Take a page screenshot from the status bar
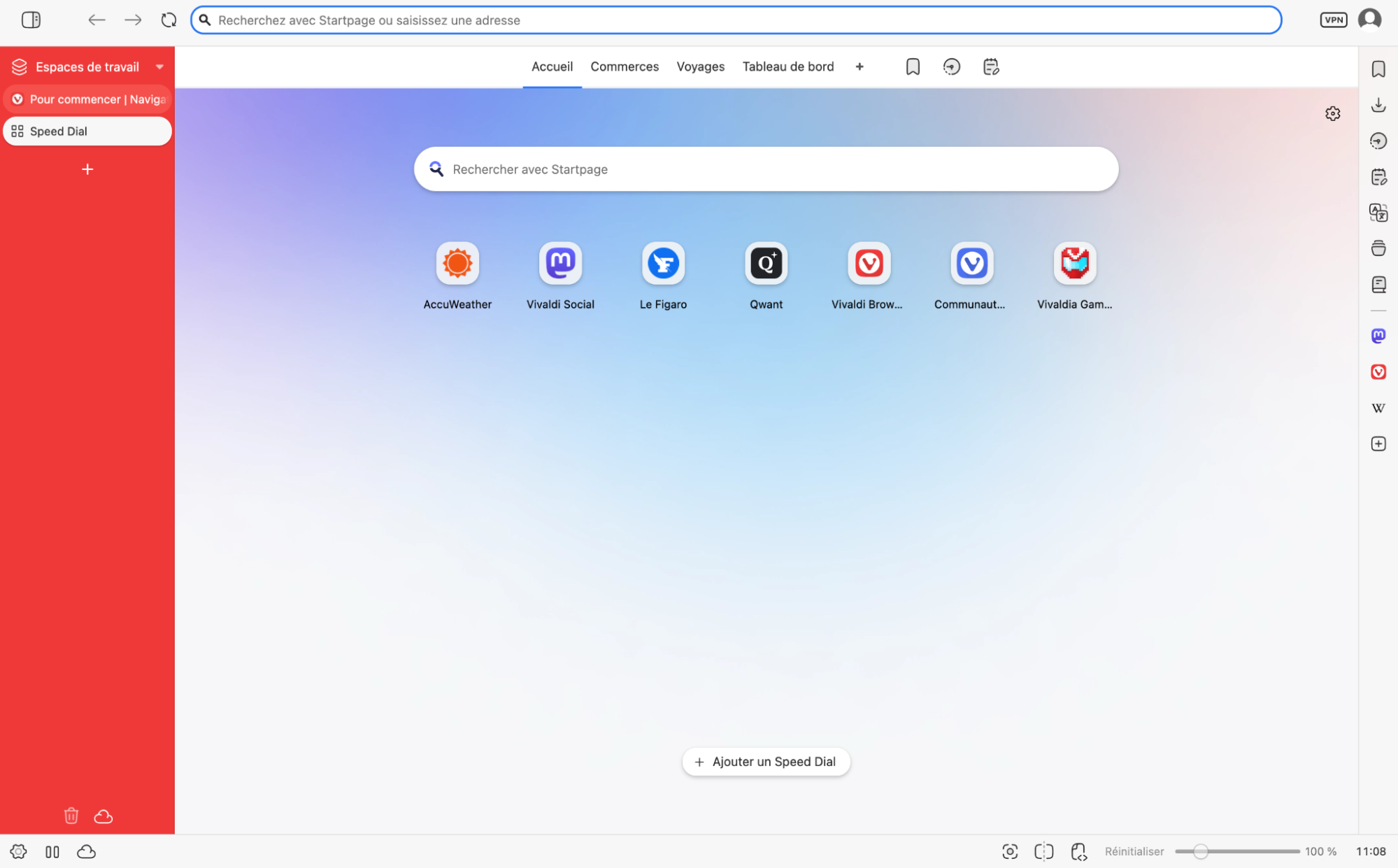1398x868 pixels. (x=1009, y=851)
